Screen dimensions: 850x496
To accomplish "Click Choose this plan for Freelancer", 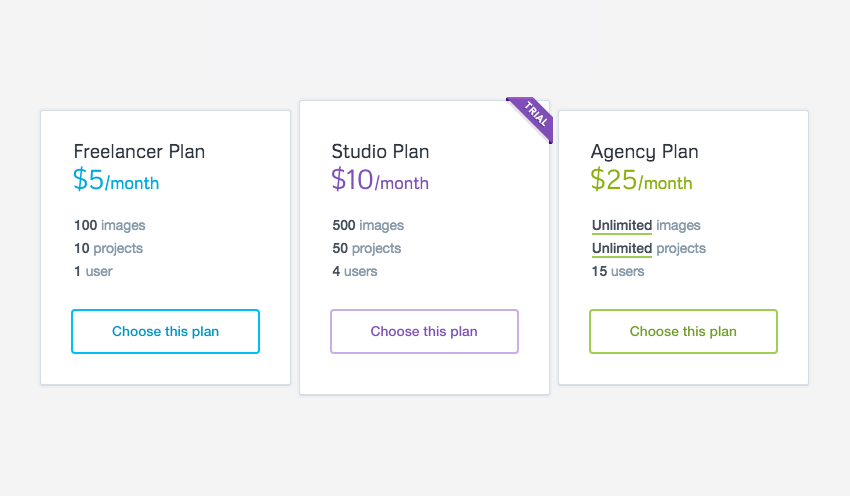I will point(165,331).
